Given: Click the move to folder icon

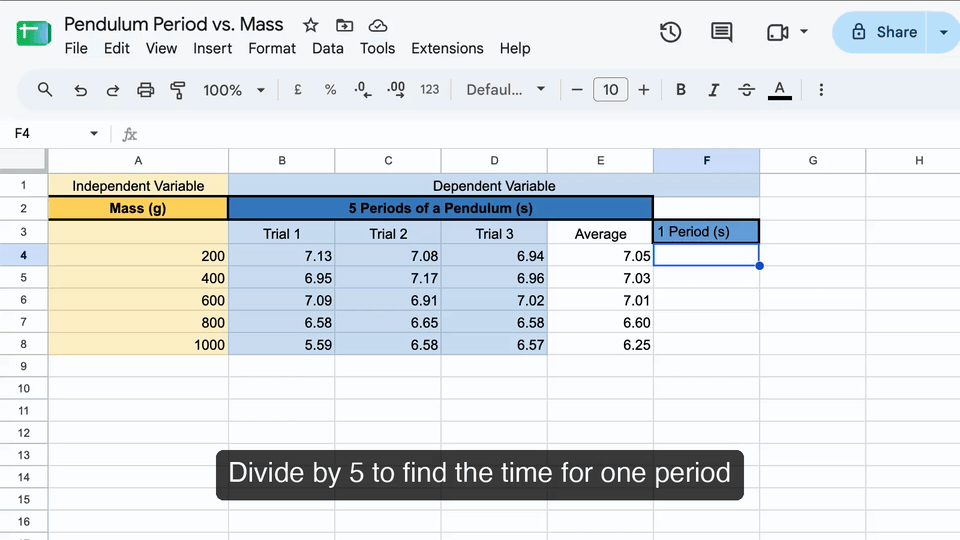Looking at the screenshot, I should (345, 26).
